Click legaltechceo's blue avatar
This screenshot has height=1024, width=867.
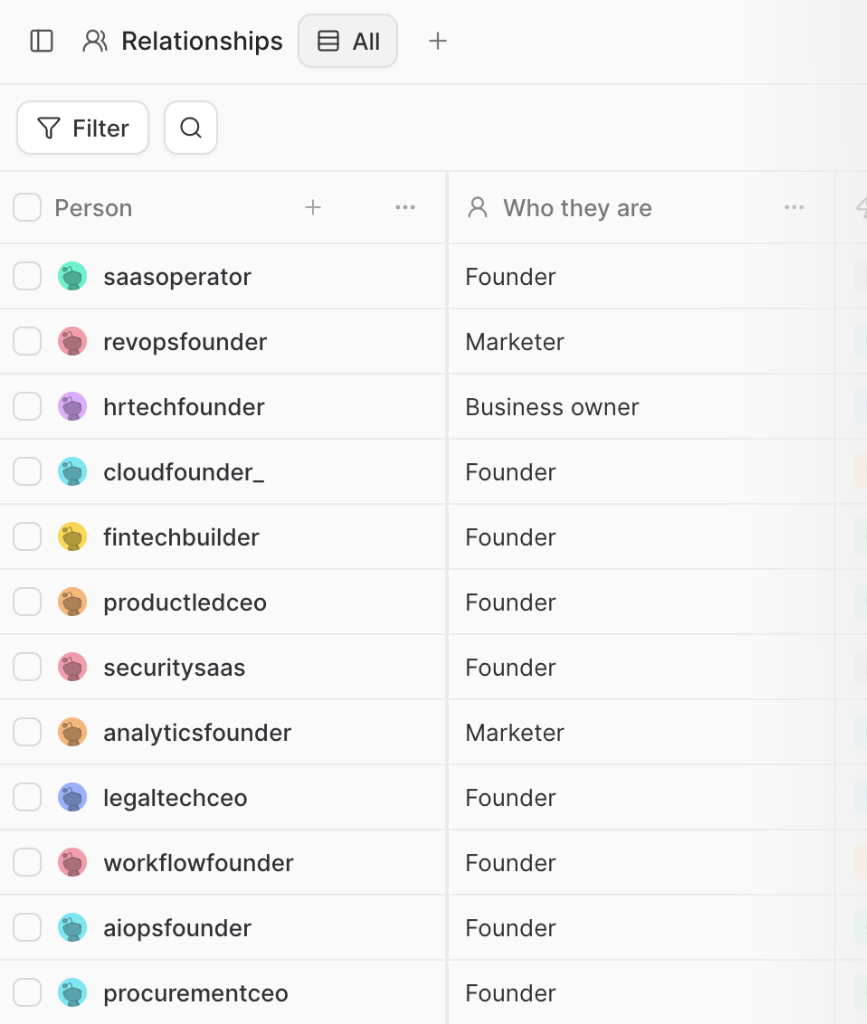72,797
